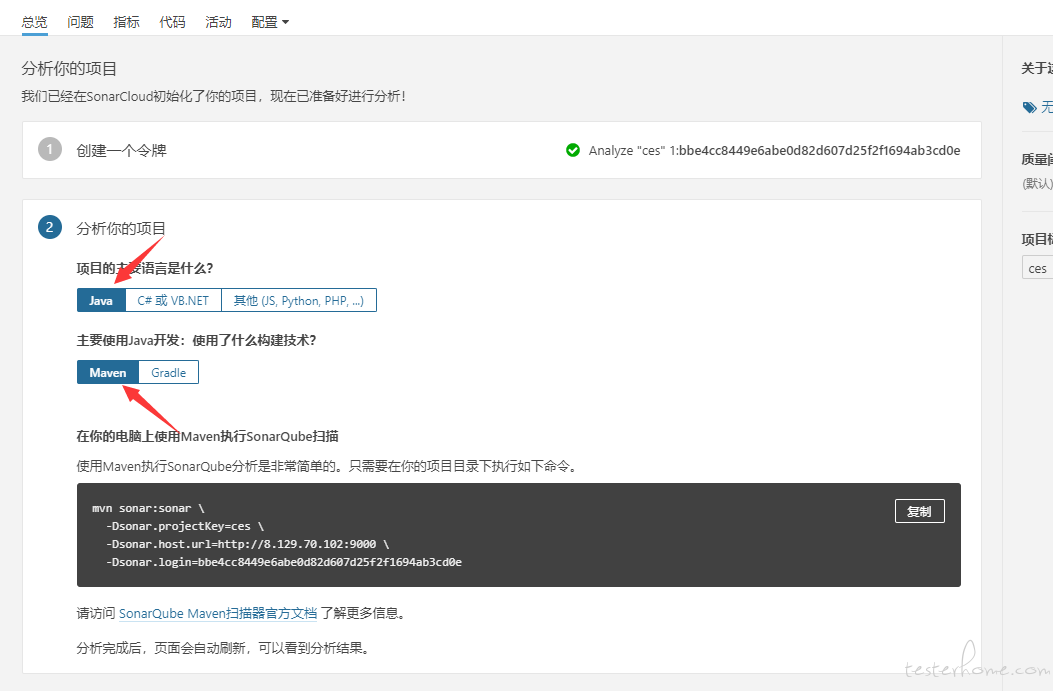This screenshot has height=691, width=1053.
Task: Open the 总览 tab
Action: point(34,22)
